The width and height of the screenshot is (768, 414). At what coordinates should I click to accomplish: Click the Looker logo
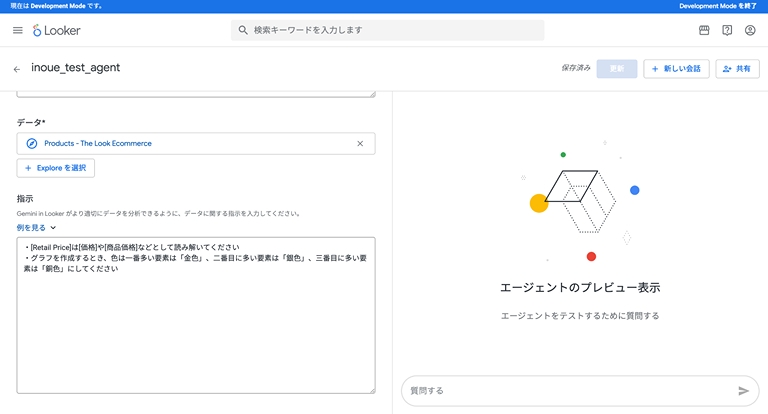(x=56, y=30)
